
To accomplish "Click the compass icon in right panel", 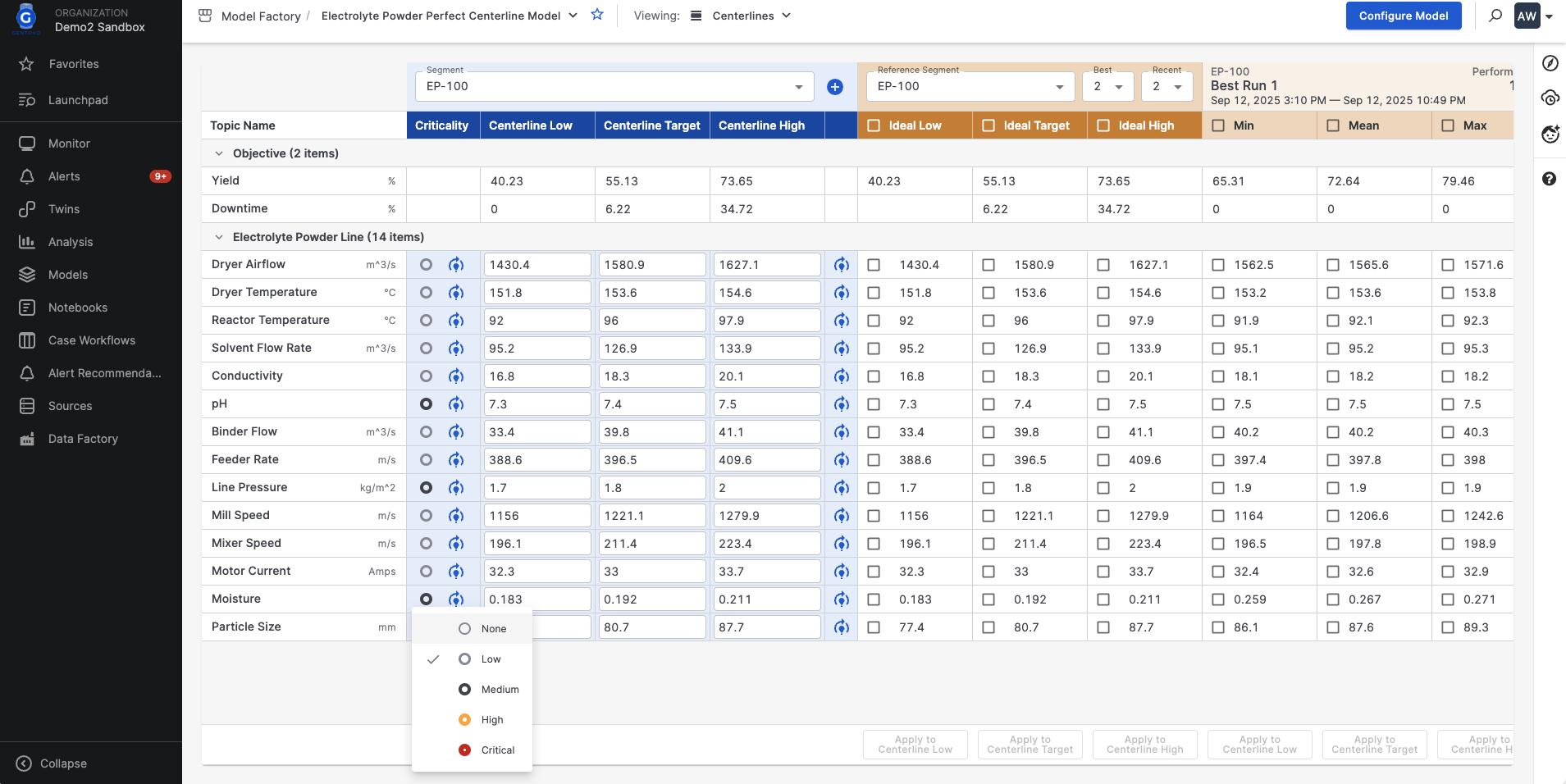I will pos(1550,64).
